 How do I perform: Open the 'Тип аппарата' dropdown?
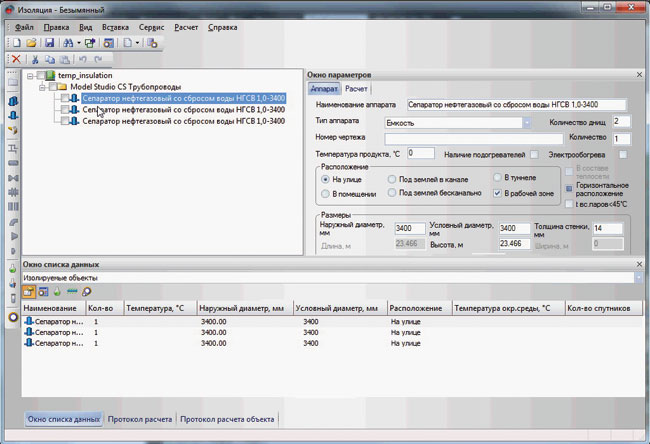tap(526, 122)
